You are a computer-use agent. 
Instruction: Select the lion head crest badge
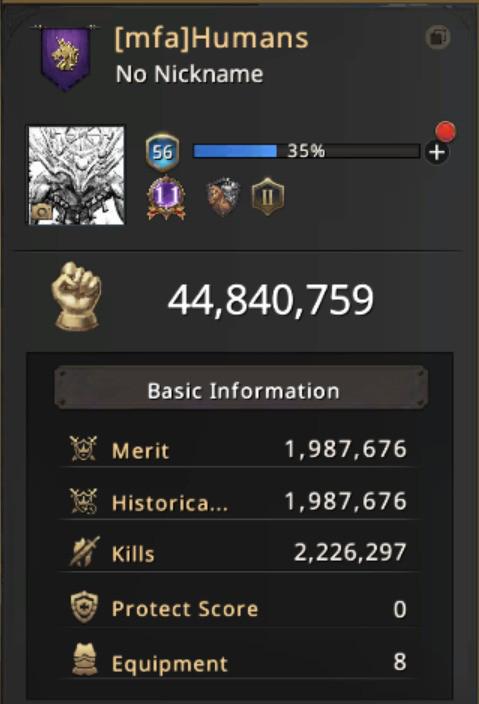point(223,197)
